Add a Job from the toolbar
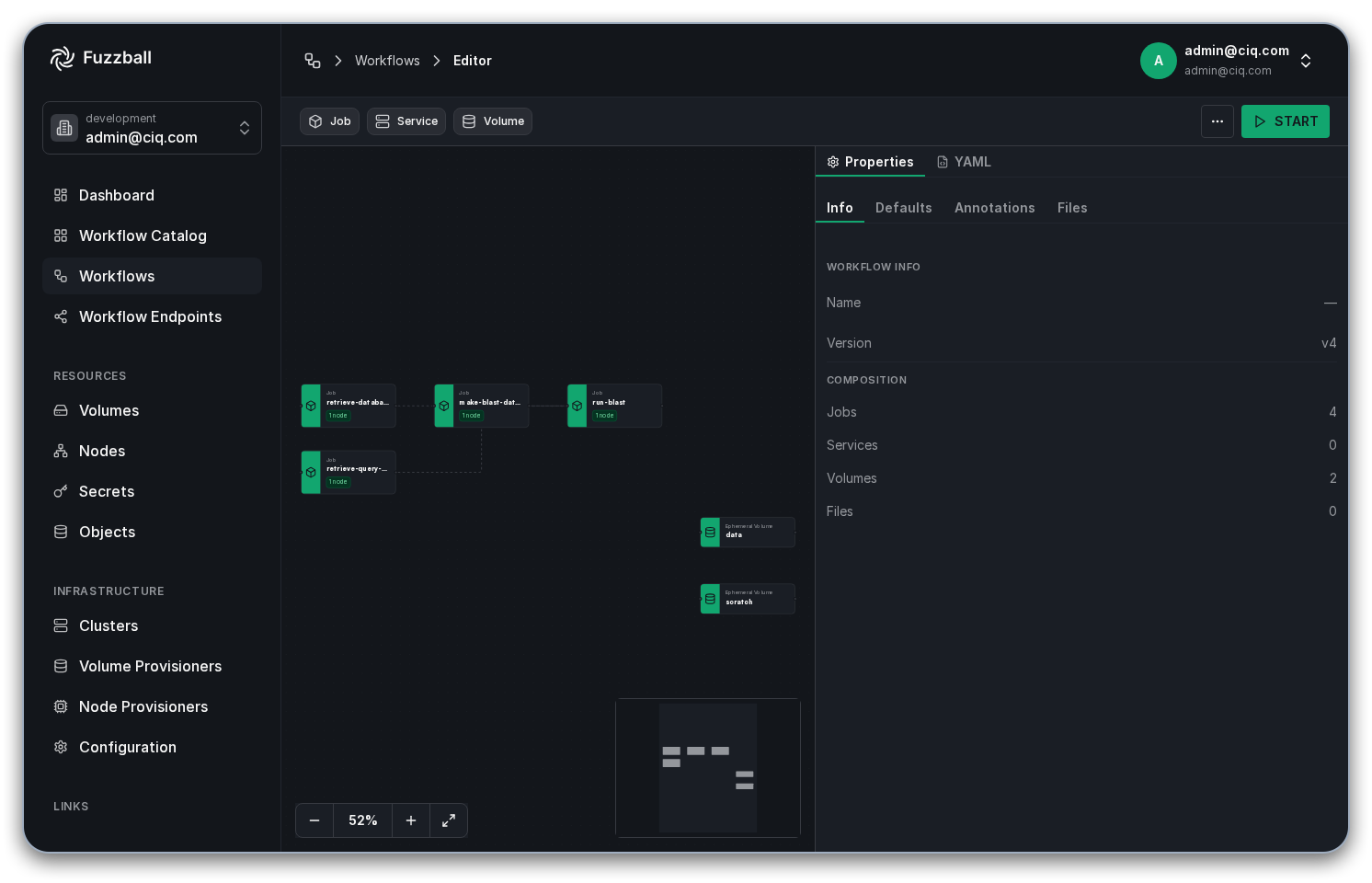Image resolution: width=1372 pixels, height=883 pixels. click(x=329, y=121)
